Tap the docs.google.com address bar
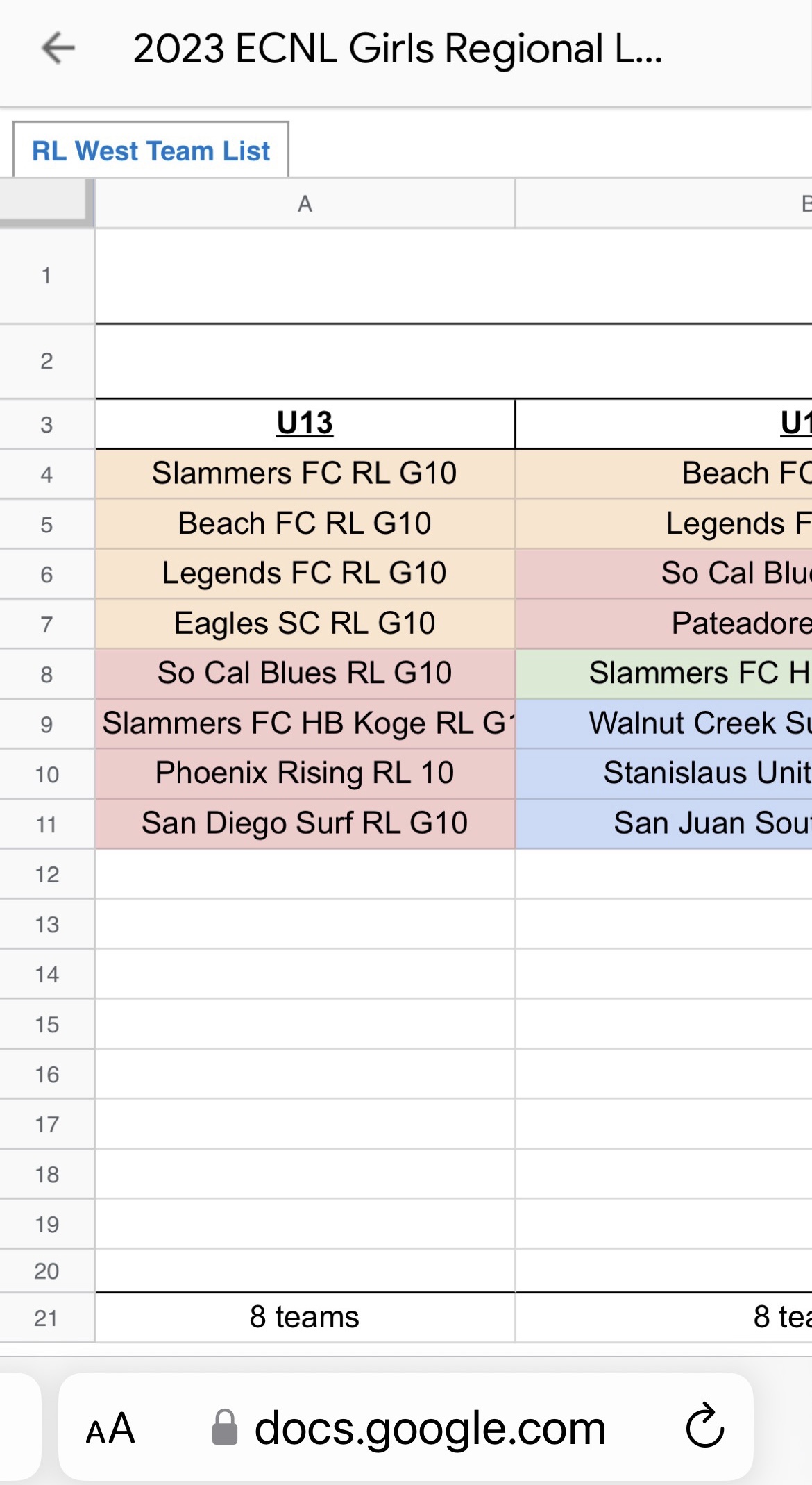Screen dimensions: 812x1485 [430, 1429]
